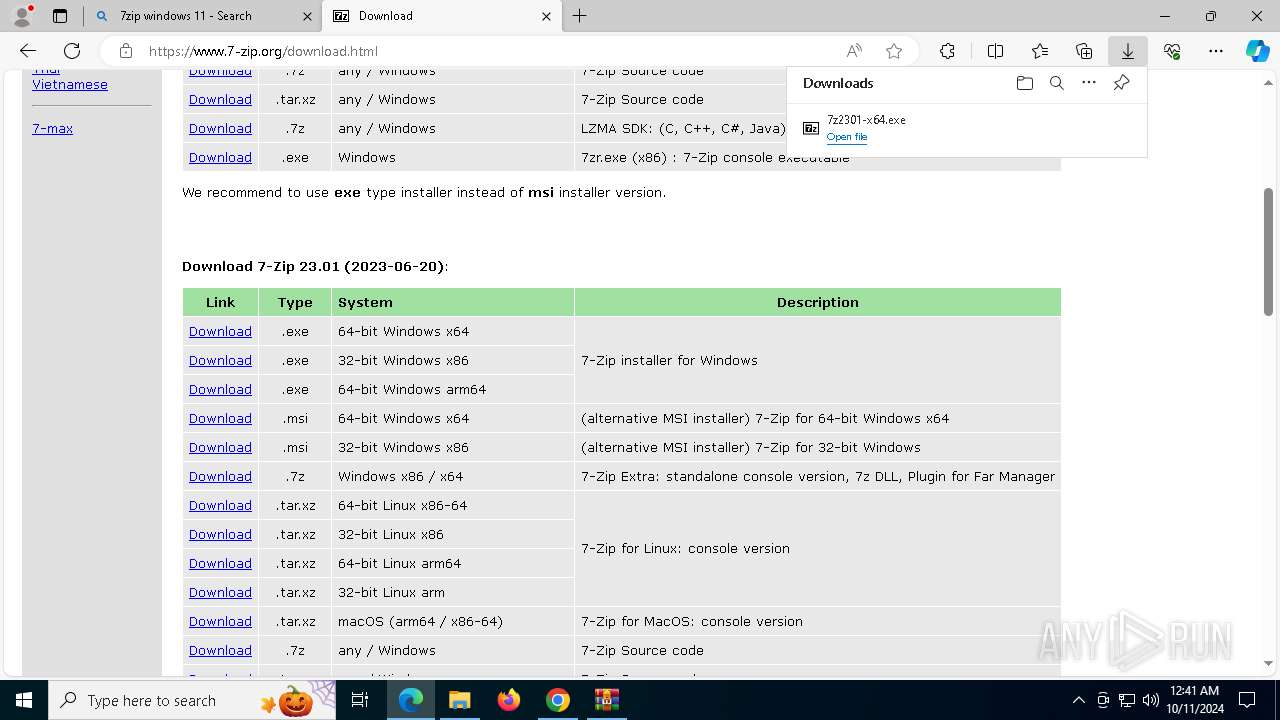Show hidden tray icons chevron
The width and height of the screenshot is (1280, 720).
pyautogui.click(x=1078, y=700)
